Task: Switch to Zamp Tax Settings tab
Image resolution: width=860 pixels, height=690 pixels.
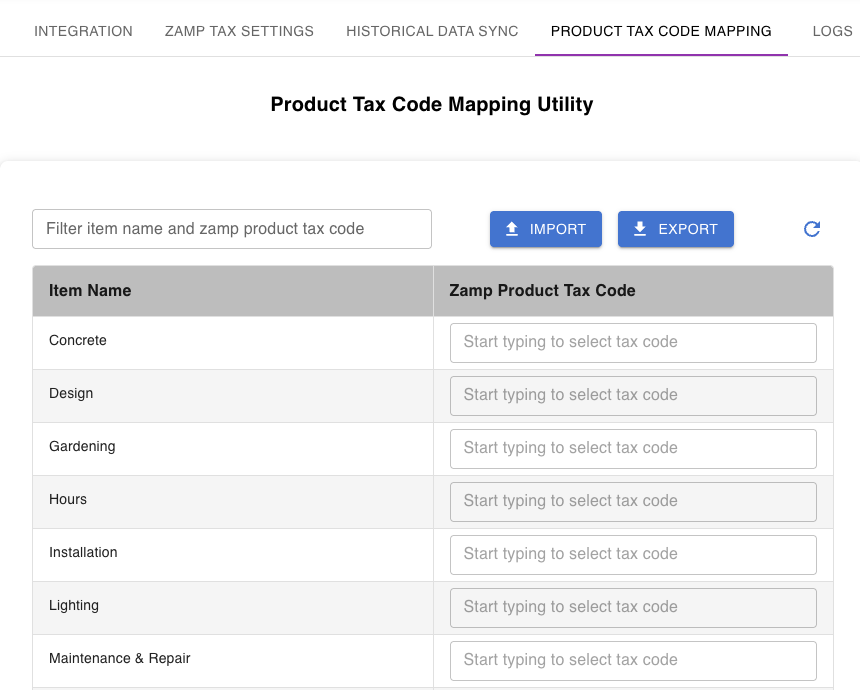Action: (239, 31)
